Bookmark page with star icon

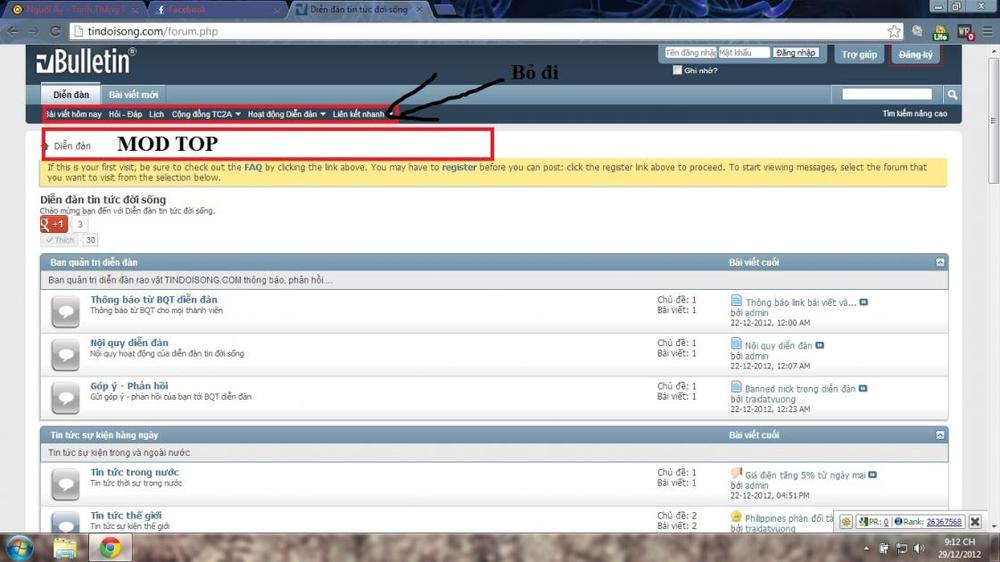894,31
